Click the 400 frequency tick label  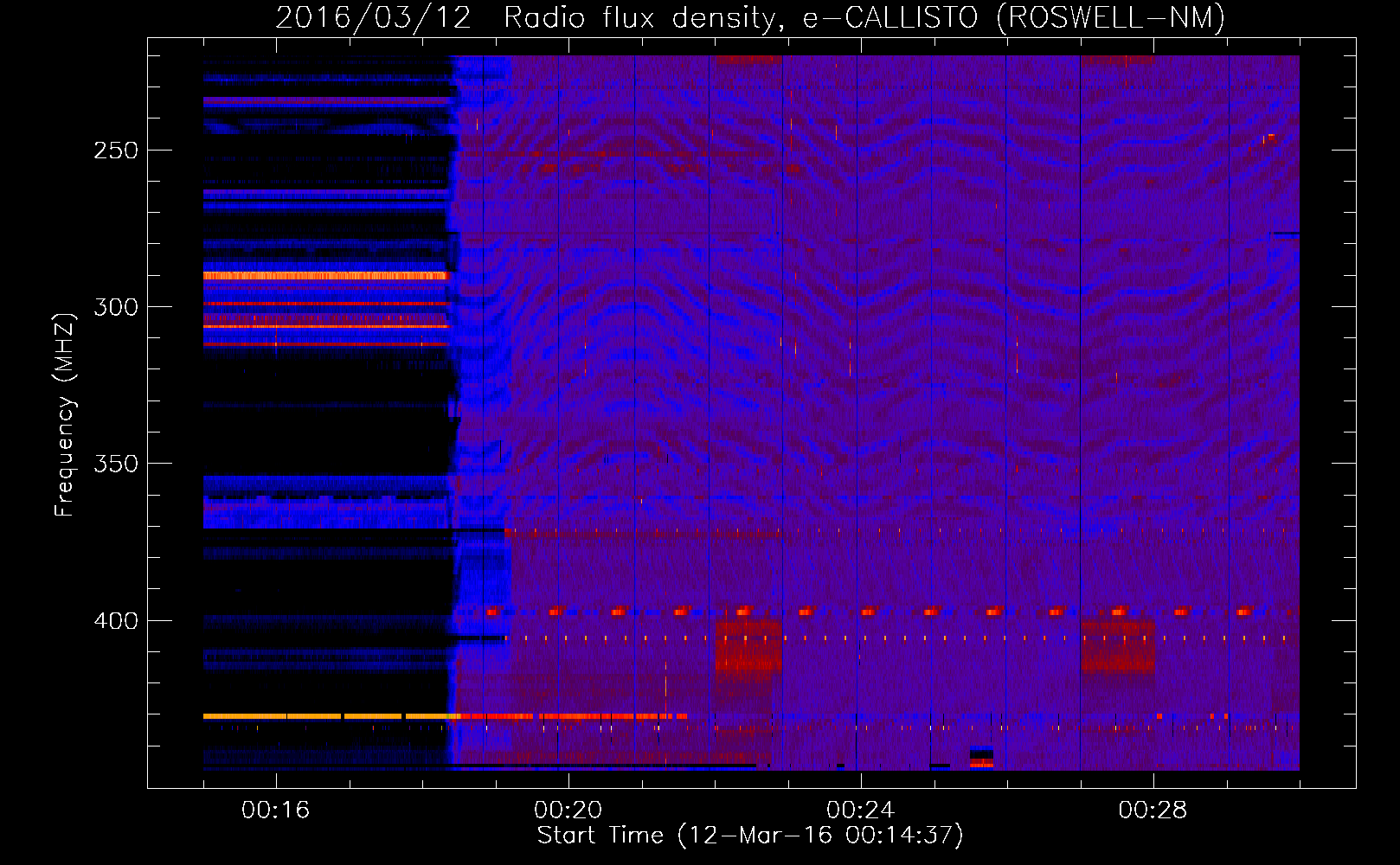[x=117, y=621]
